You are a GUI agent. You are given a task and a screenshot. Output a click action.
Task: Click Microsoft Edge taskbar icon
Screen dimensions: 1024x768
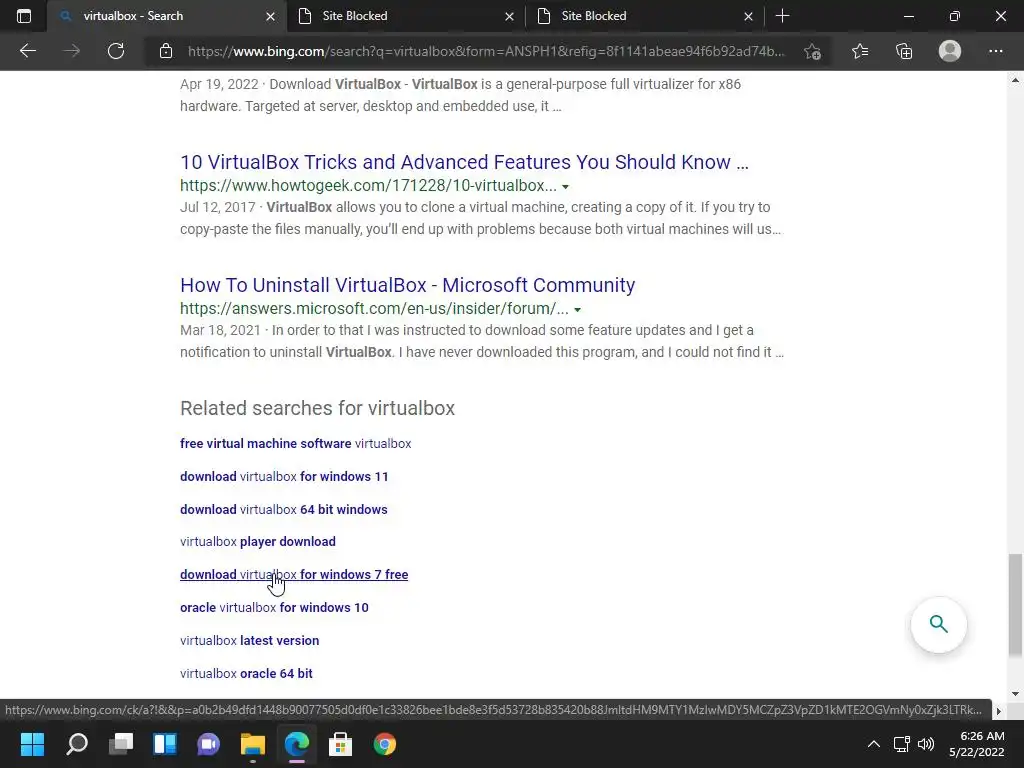click(296, 744)
